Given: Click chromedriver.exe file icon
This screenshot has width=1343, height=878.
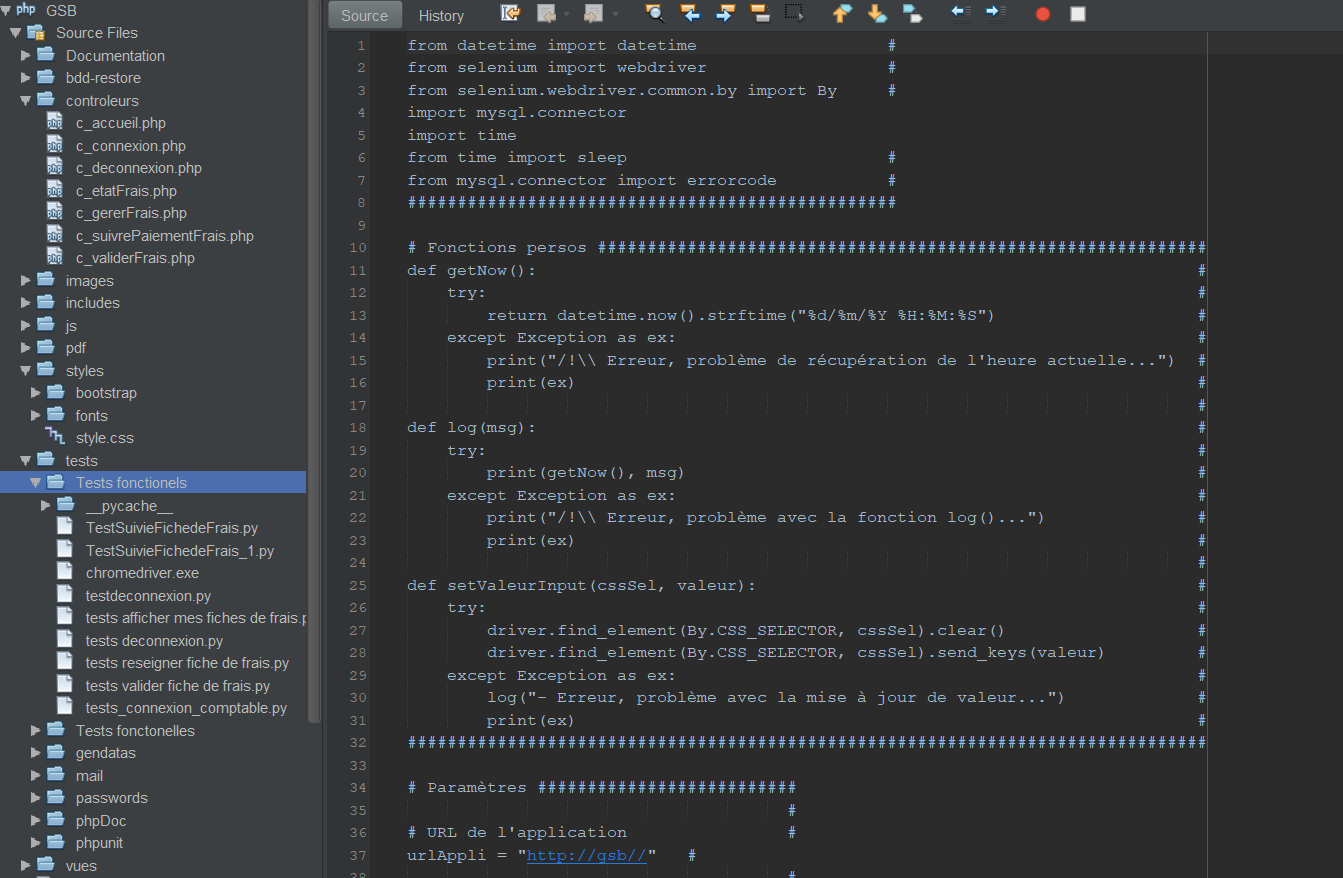Looking at the screenshot, I should point(65,572).
